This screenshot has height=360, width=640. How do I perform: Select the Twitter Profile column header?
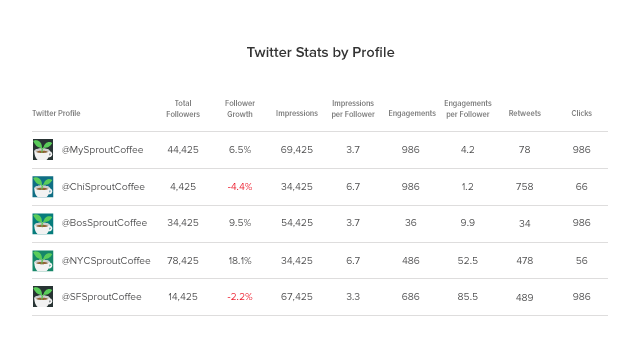click(x=56, y=113)
